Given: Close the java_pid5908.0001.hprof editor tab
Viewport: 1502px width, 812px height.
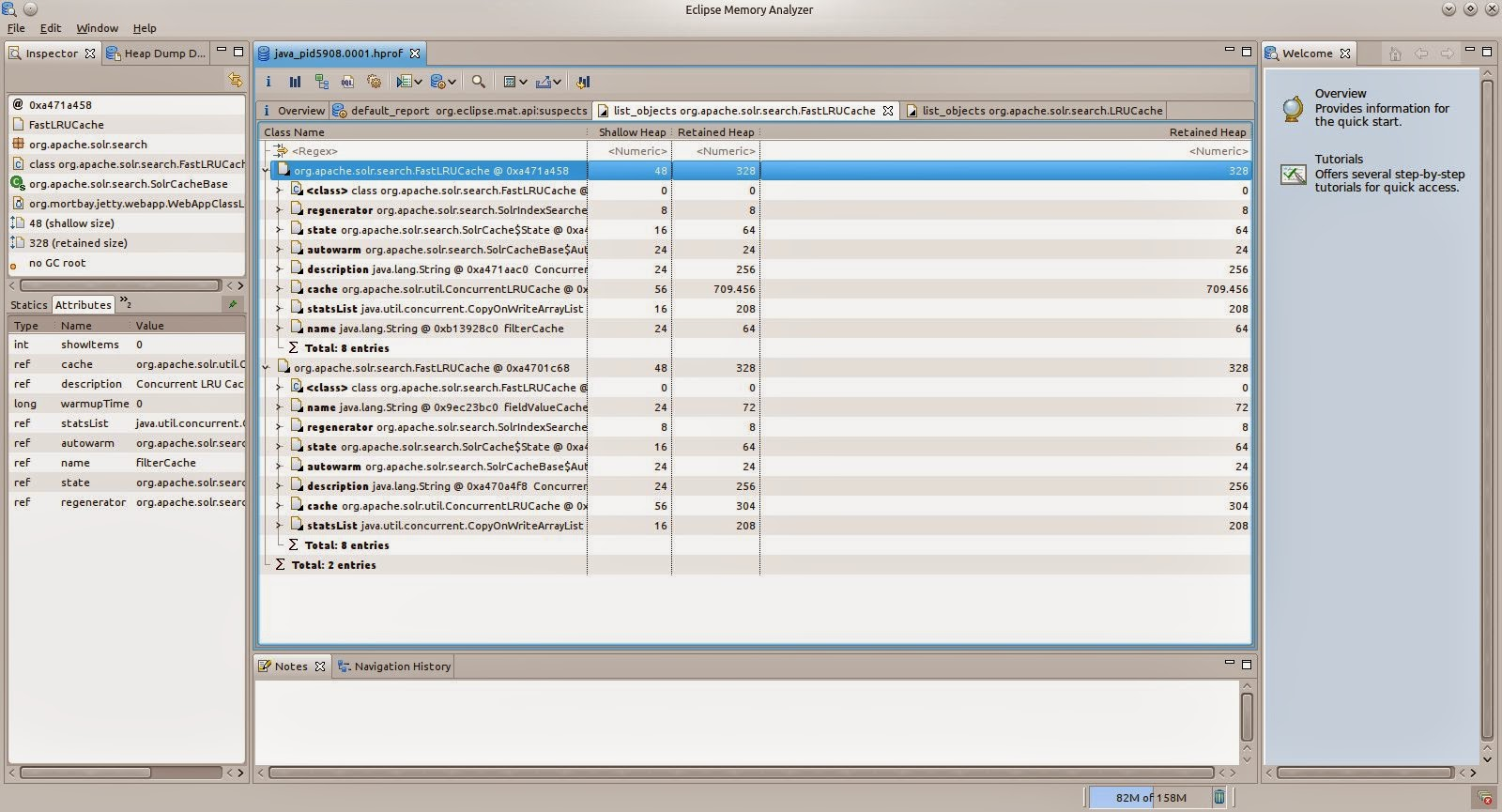Looking at the screenshot, I should [x=415, y=54].
